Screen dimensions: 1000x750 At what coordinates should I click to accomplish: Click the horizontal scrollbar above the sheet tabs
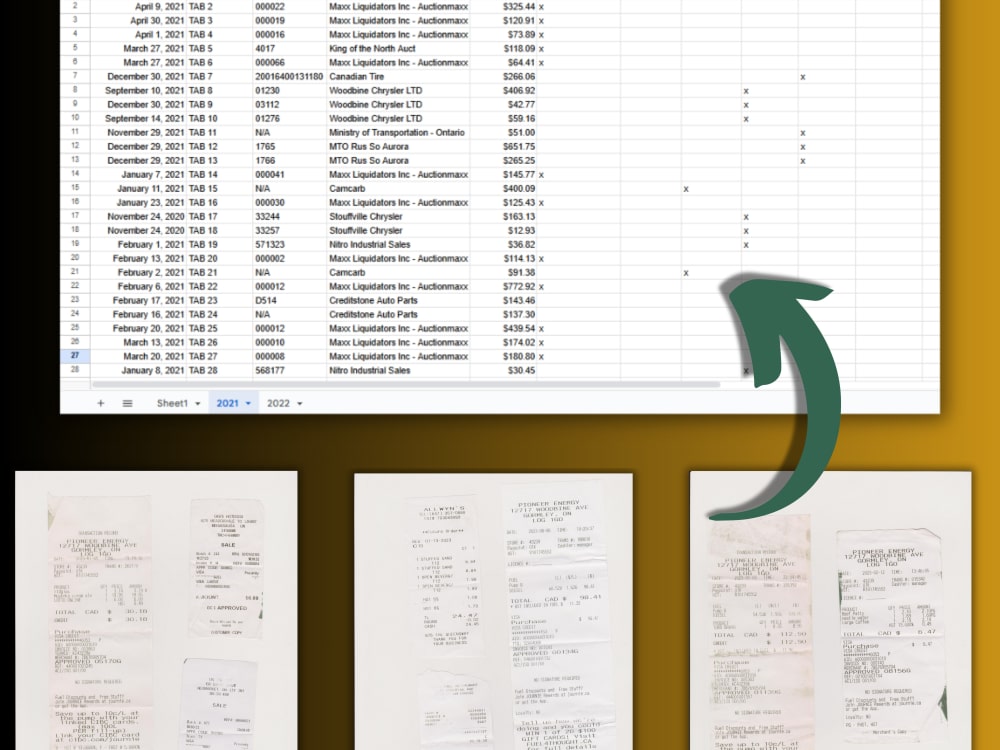tap(400, 384)
